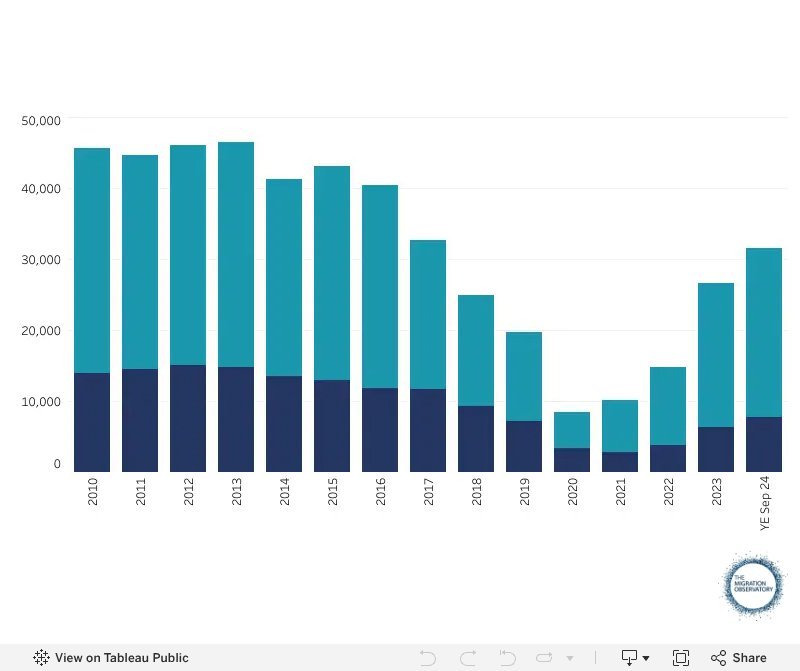Select the light teal segment of 2010 bar

coord(92,260)
